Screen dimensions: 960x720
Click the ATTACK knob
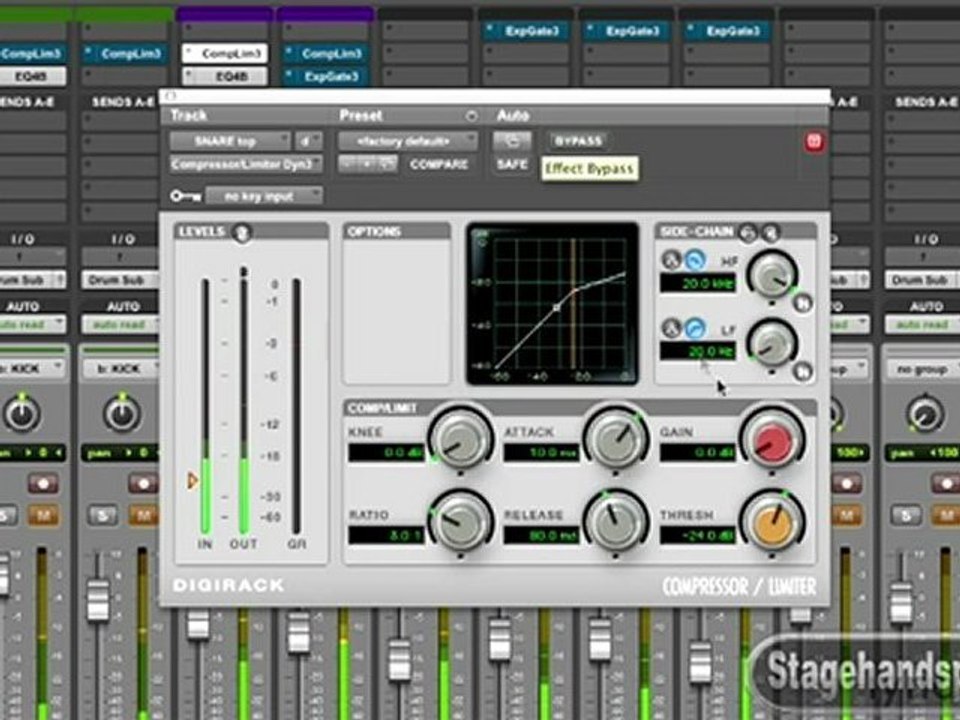click(x=615, y=440)
